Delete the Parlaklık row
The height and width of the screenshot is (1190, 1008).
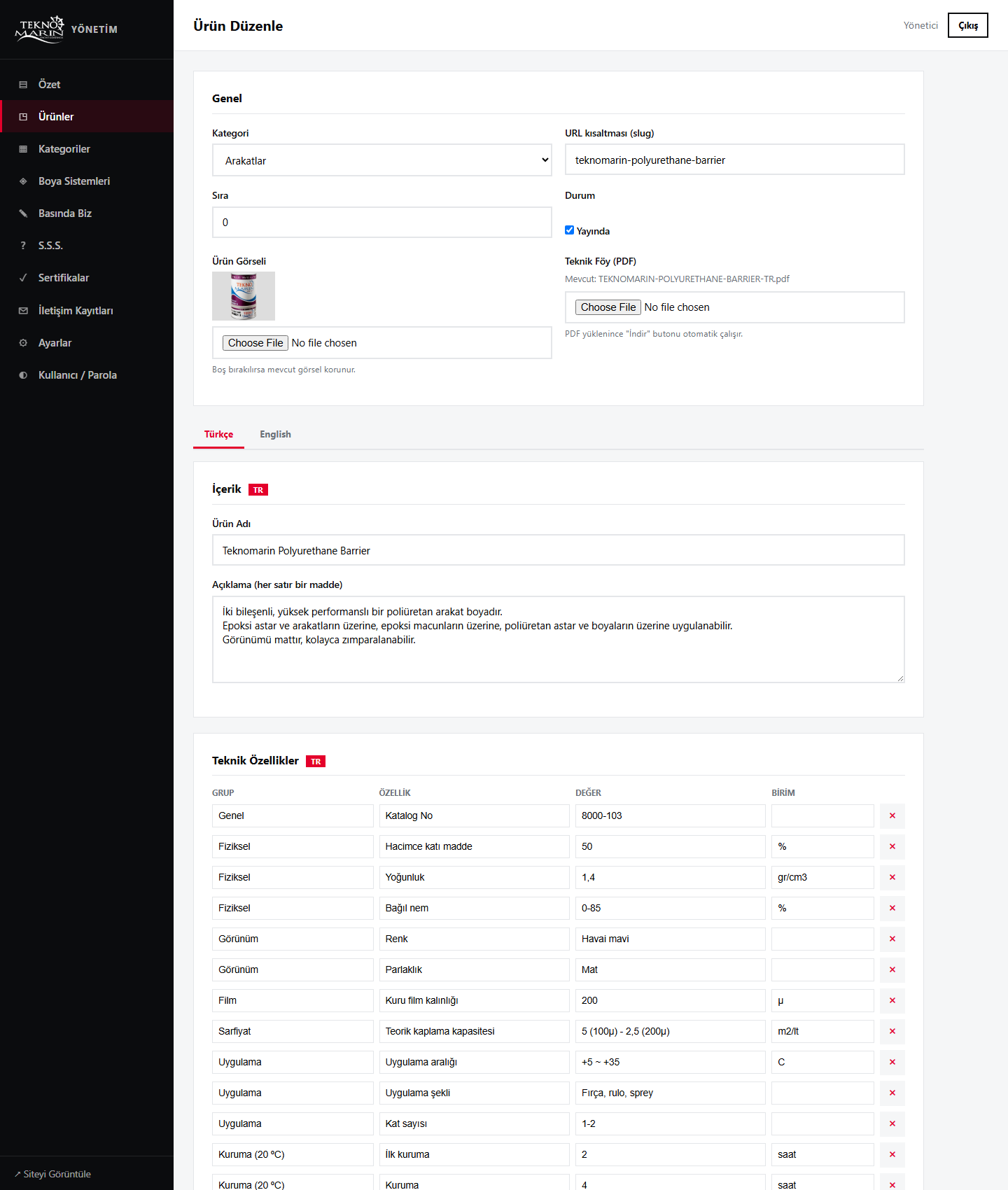(x=892, y=969)
